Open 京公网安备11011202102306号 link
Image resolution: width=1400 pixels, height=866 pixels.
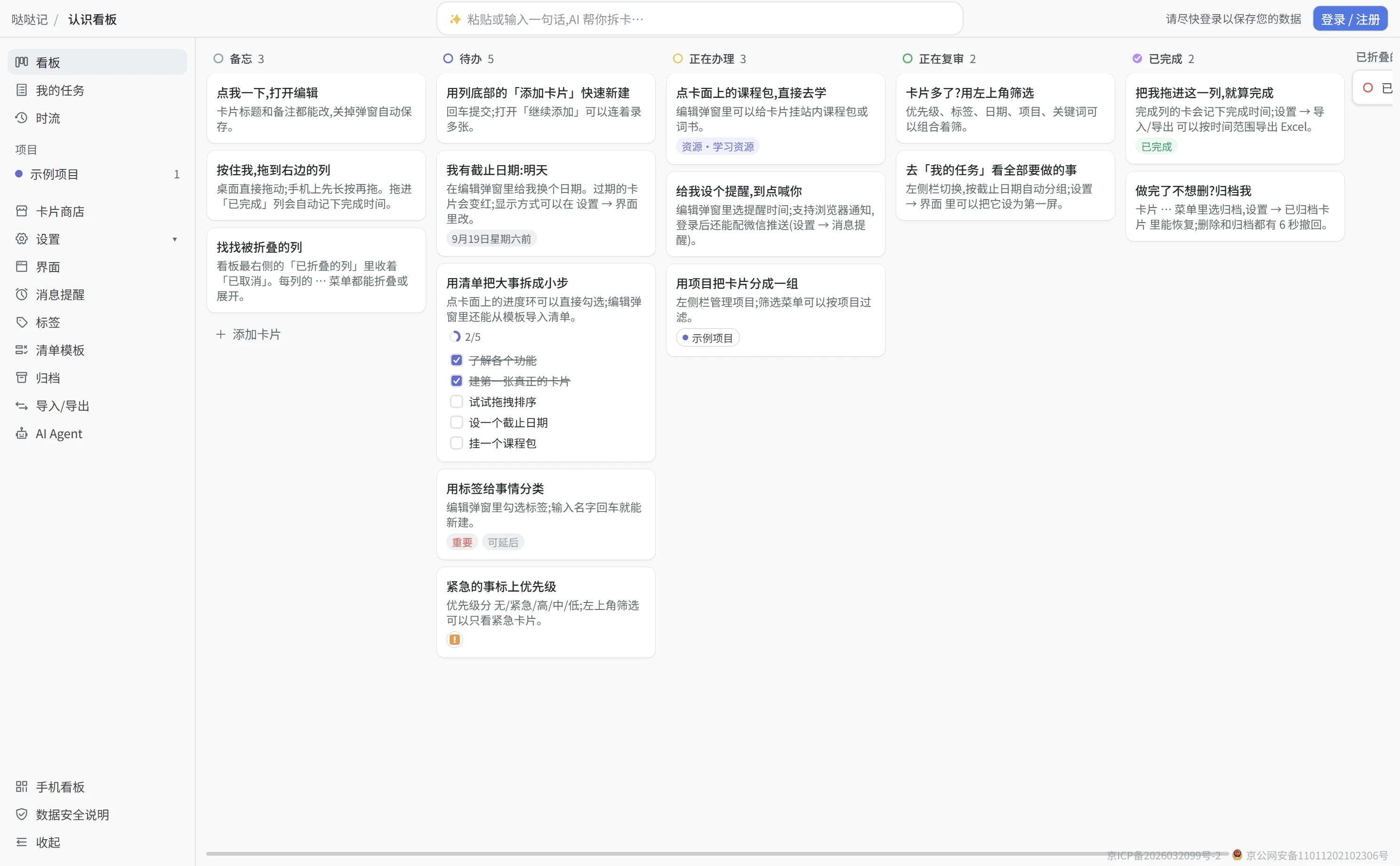click(x=1317, y=855)
